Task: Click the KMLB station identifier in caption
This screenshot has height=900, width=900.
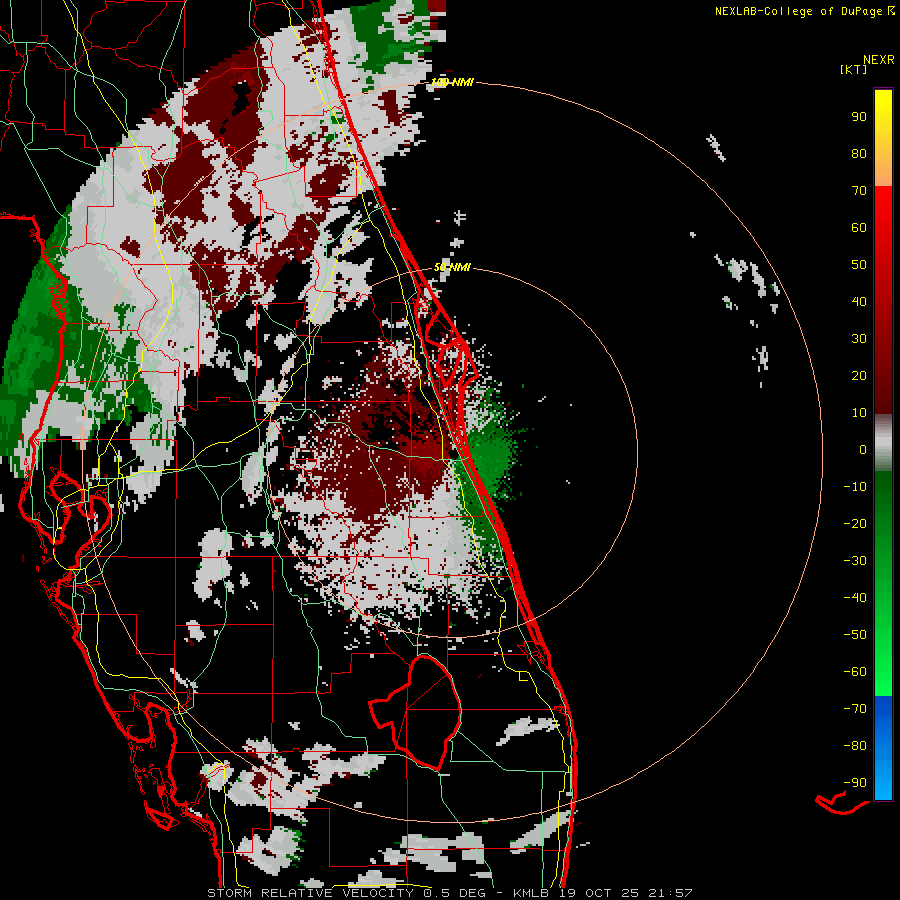Action: [532, 893]
